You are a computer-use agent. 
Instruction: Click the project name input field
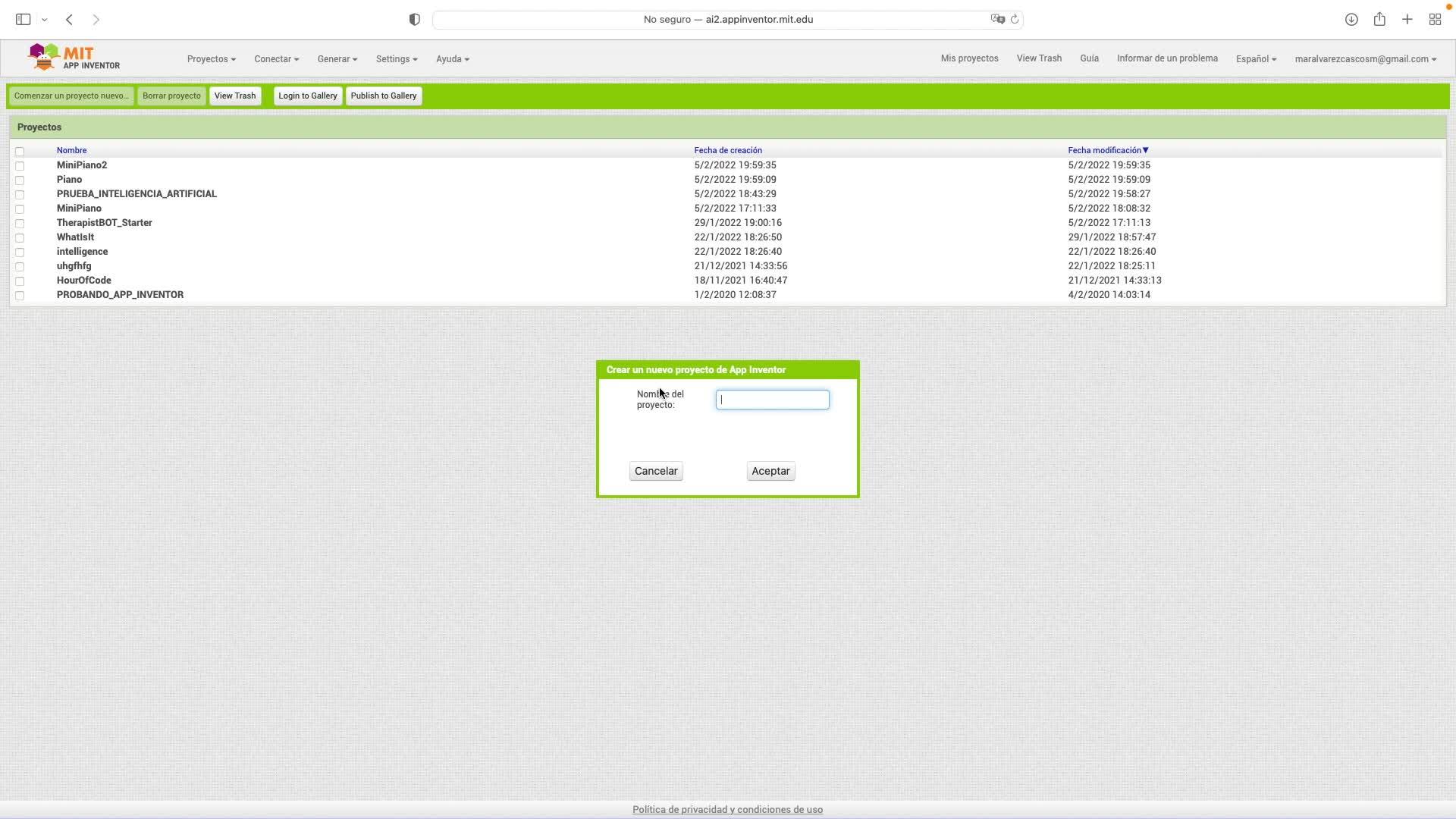[772, 400]
